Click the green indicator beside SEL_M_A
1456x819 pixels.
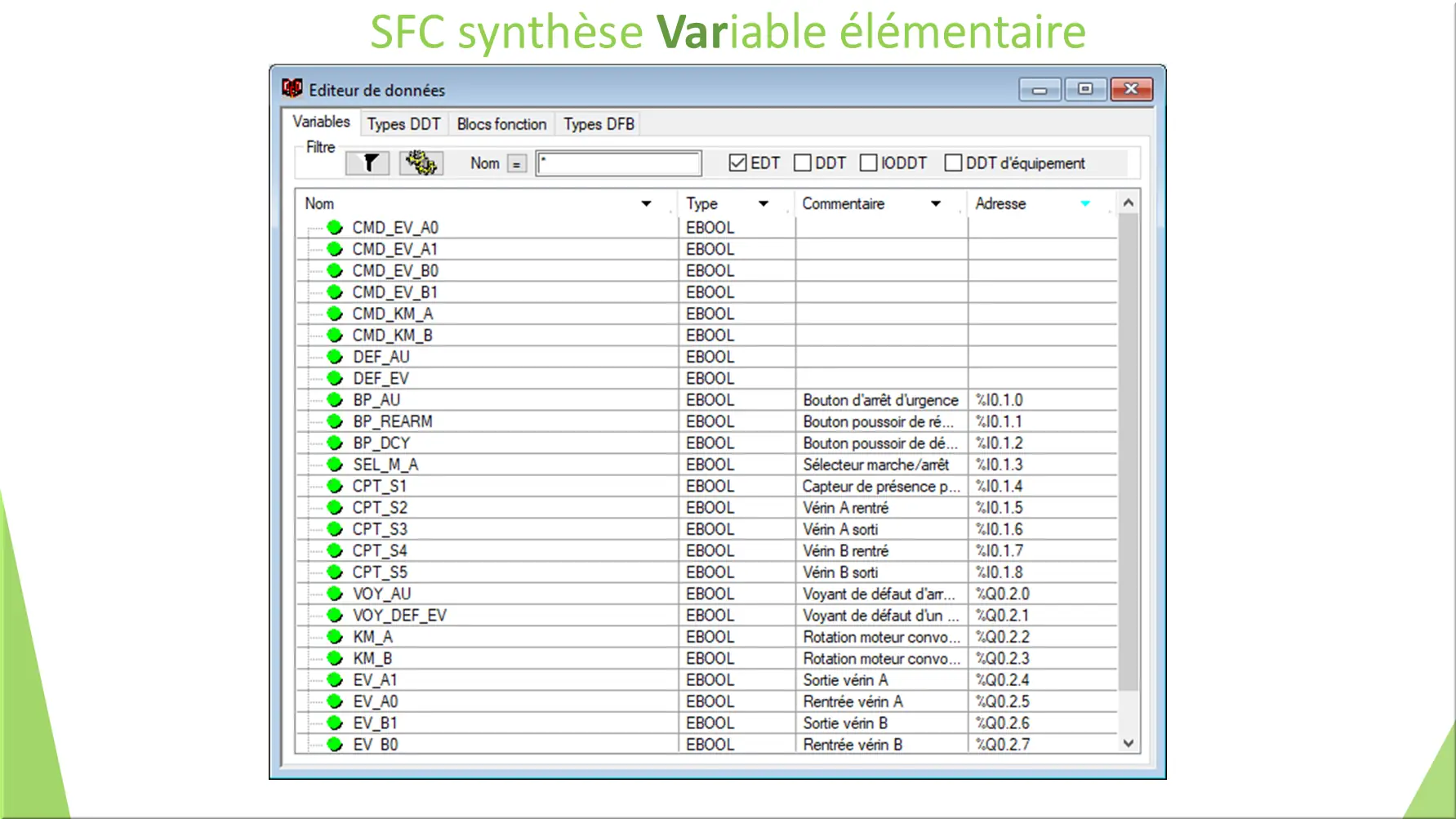click(x=334, y=464)
